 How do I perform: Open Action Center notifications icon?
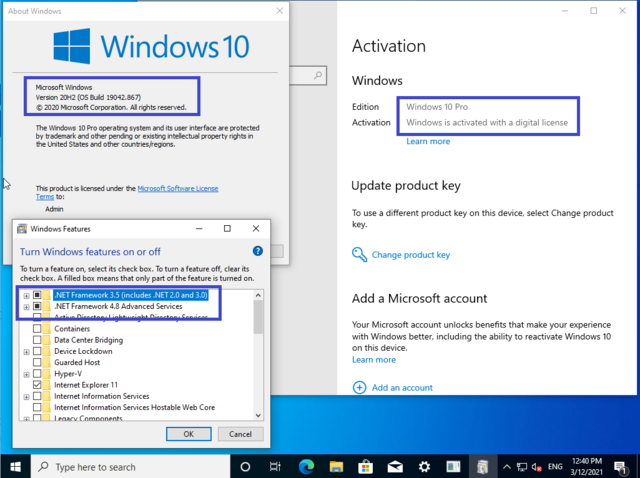click(x=620, y=467)
